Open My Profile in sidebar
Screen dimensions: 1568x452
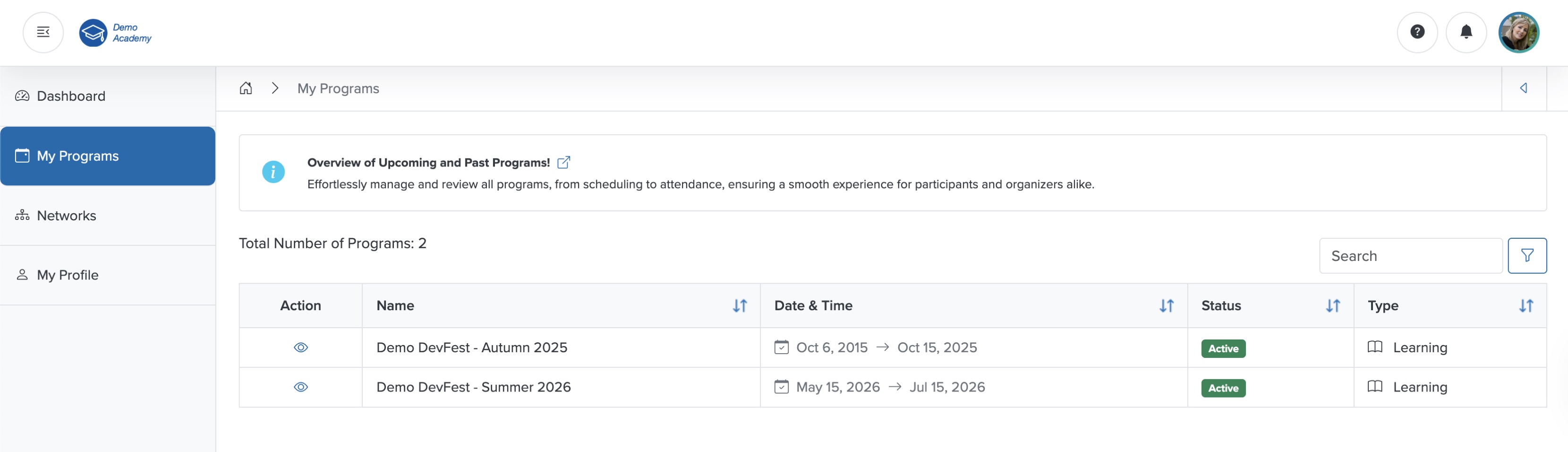point(68,275)
